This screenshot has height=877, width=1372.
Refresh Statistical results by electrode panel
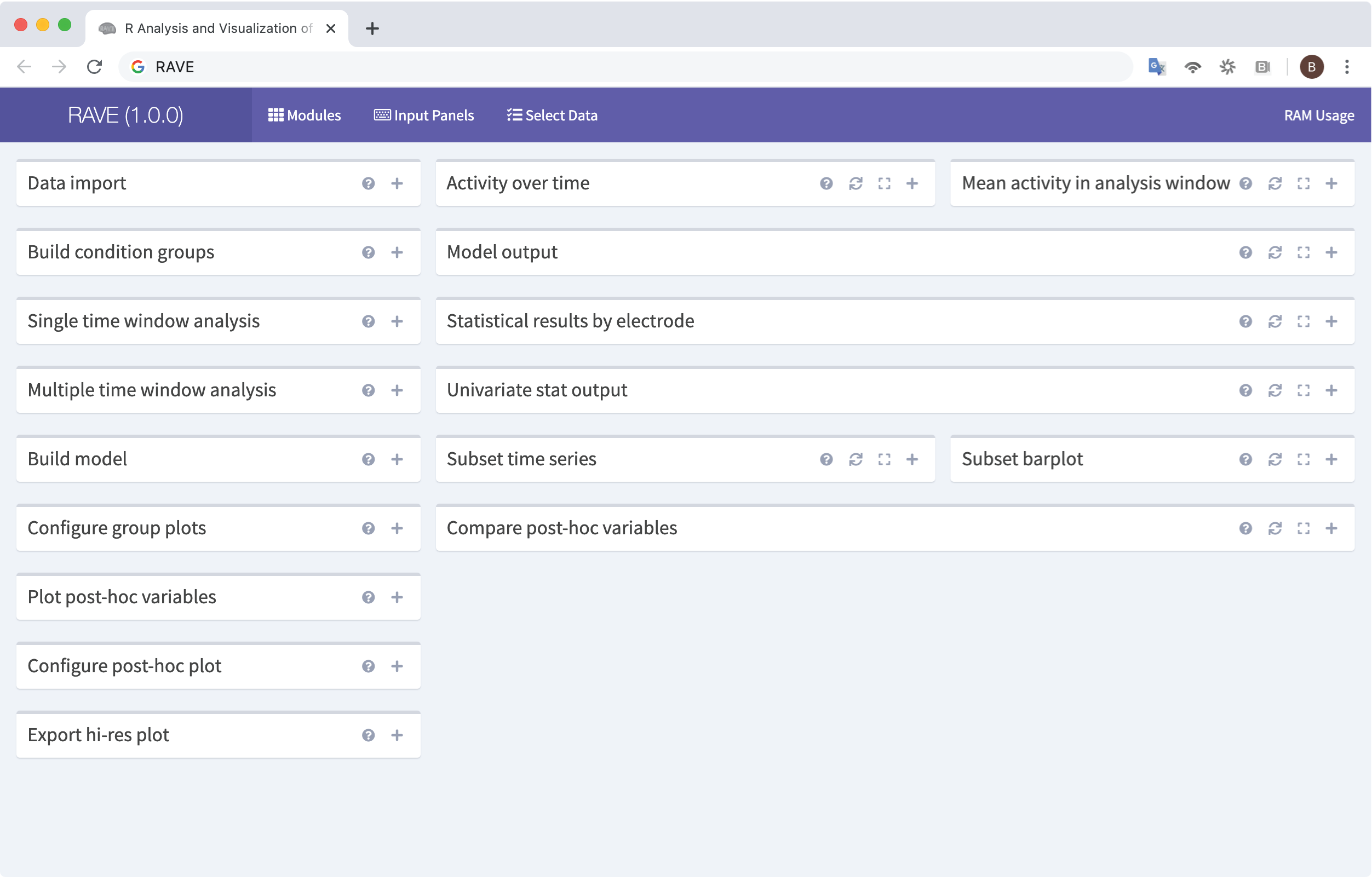tap(1275, 321)
